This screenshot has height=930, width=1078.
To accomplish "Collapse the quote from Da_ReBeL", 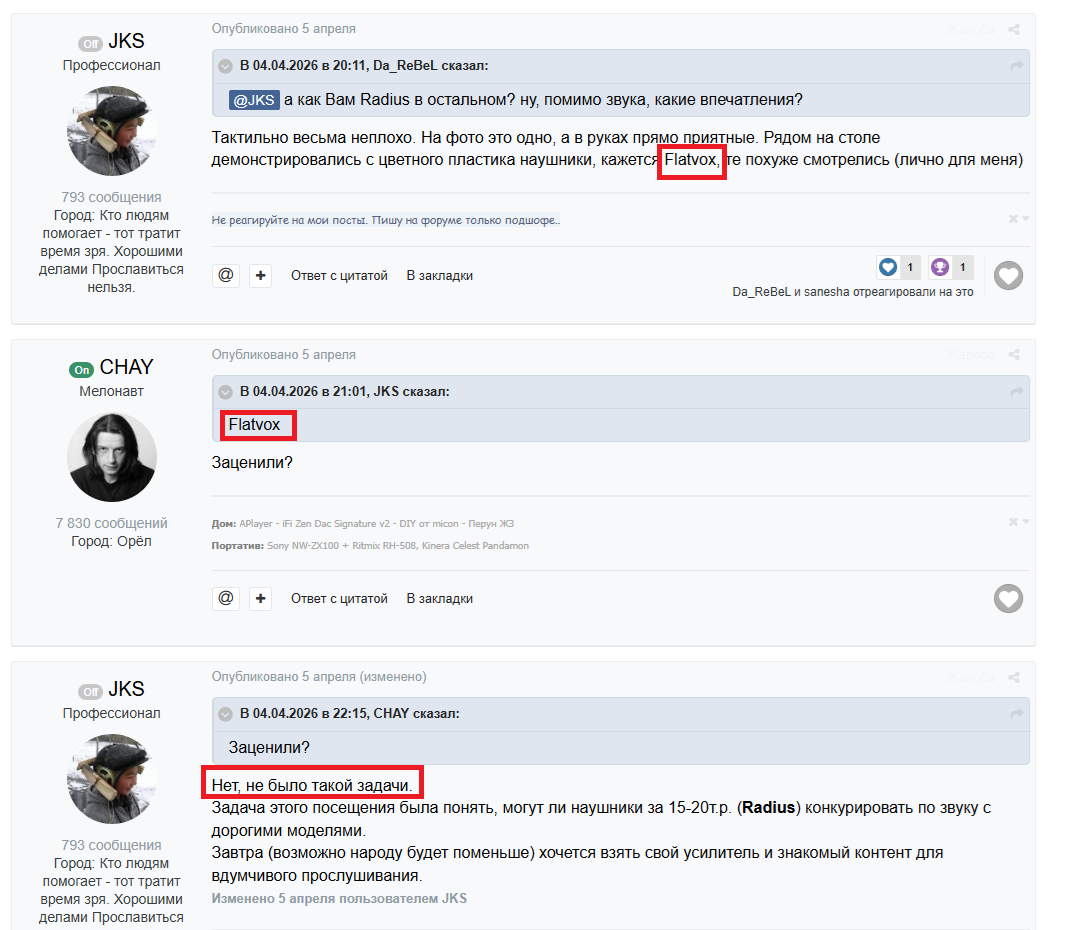I will (226, 67).
